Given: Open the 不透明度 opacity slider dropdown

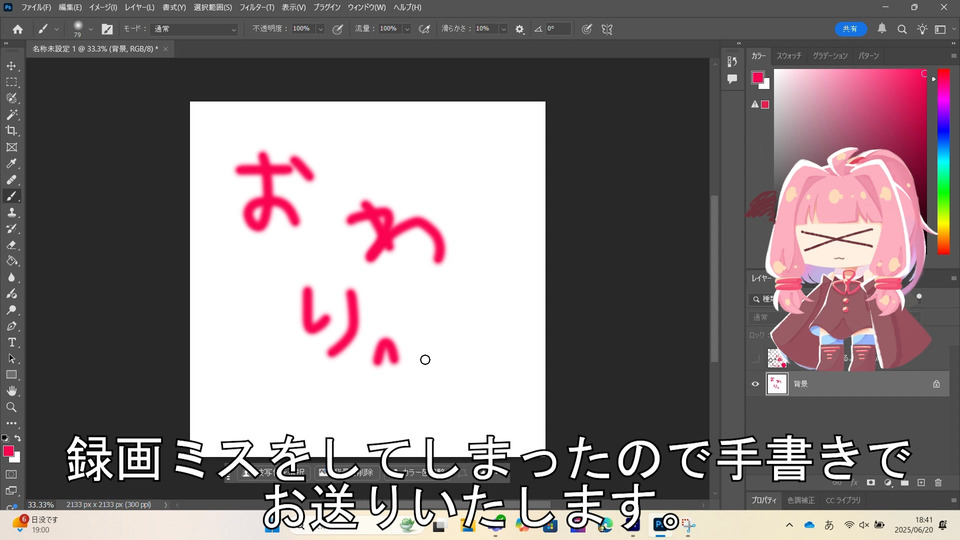Looking at the screenshot, I should point(320,29).
